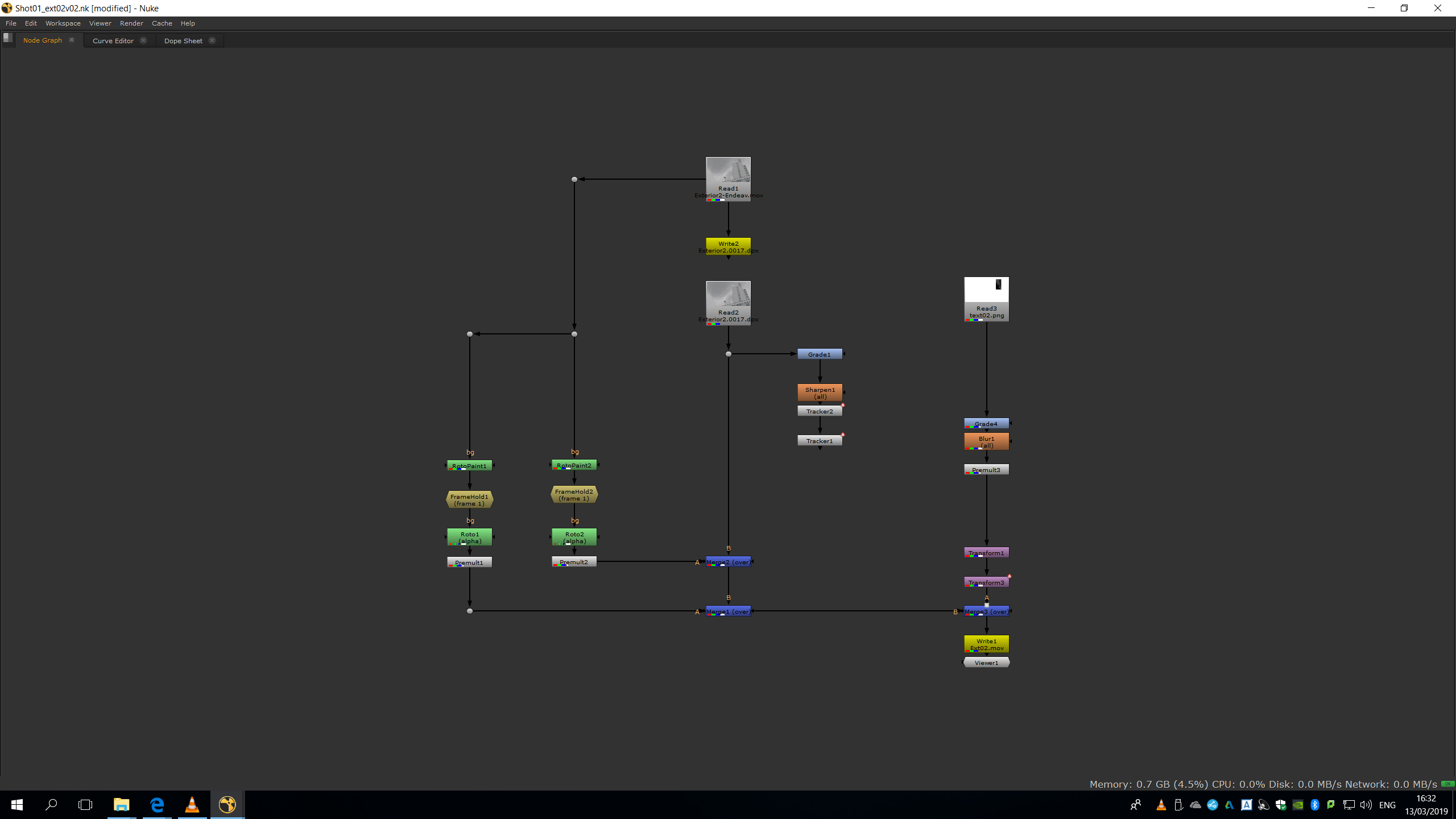Select the Grade1 node

coord(819,354)
